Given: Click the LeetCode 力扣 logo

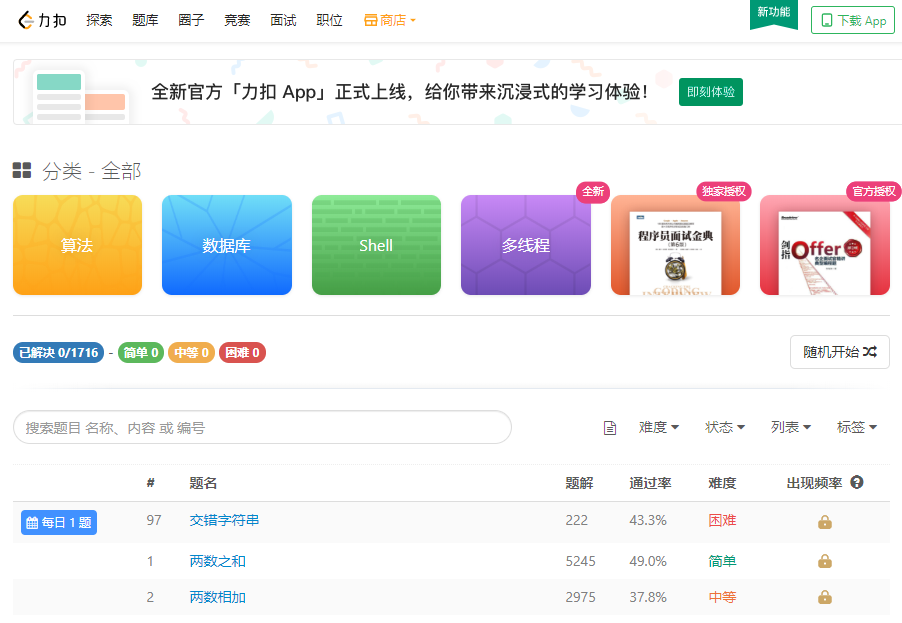Looking at the screenshot, I should pos(43,20).
